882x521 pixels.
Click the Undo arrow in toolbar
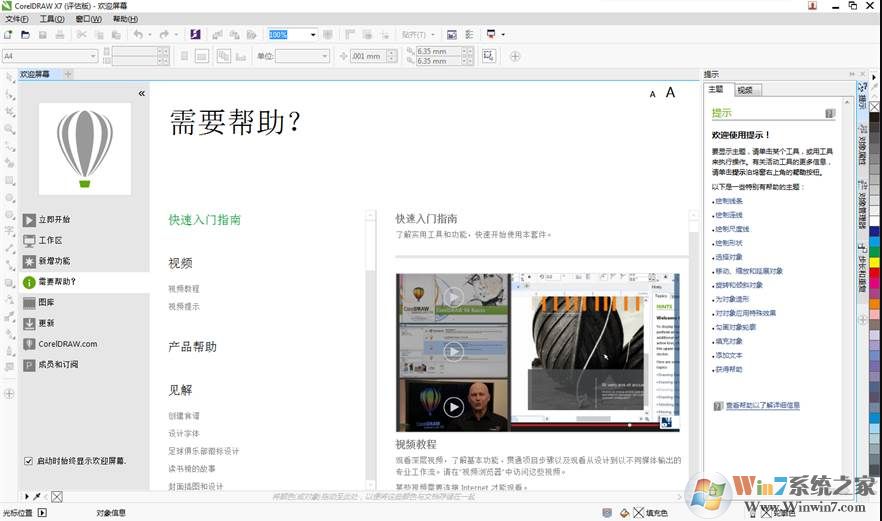coord(137,35)
